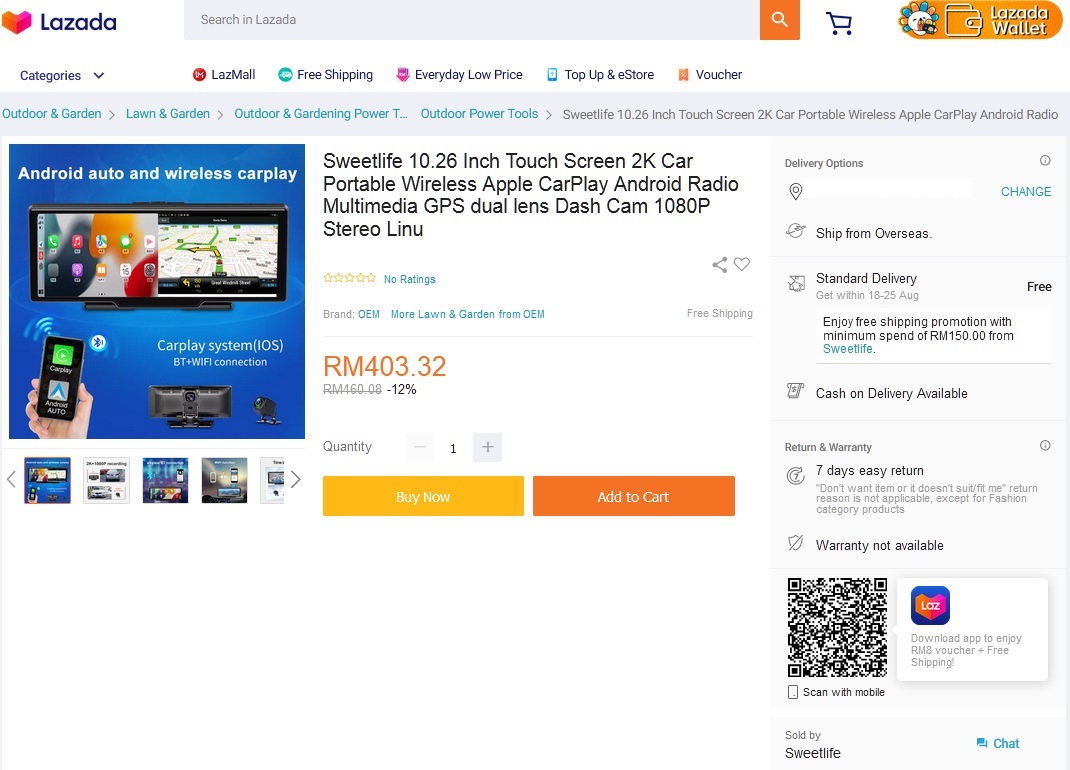The width and height of the screenshot is (1070, 770).
Task: Show previous product thumbnails arrow
Action: [x=11, y=479]
